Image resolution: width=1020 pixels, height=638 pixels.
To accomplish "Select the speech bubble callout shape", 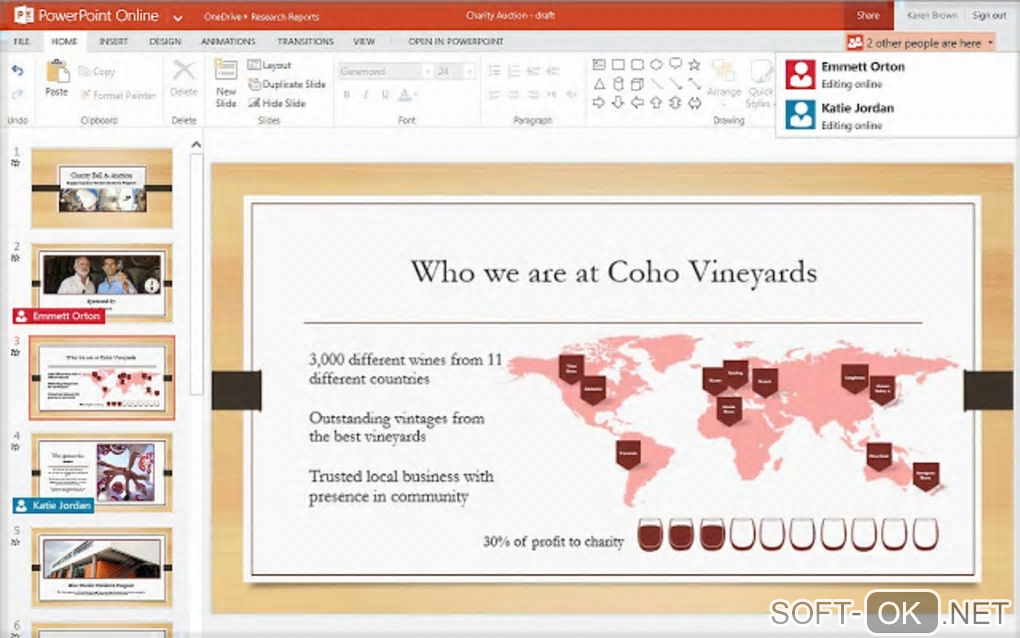I will [675, 64].
